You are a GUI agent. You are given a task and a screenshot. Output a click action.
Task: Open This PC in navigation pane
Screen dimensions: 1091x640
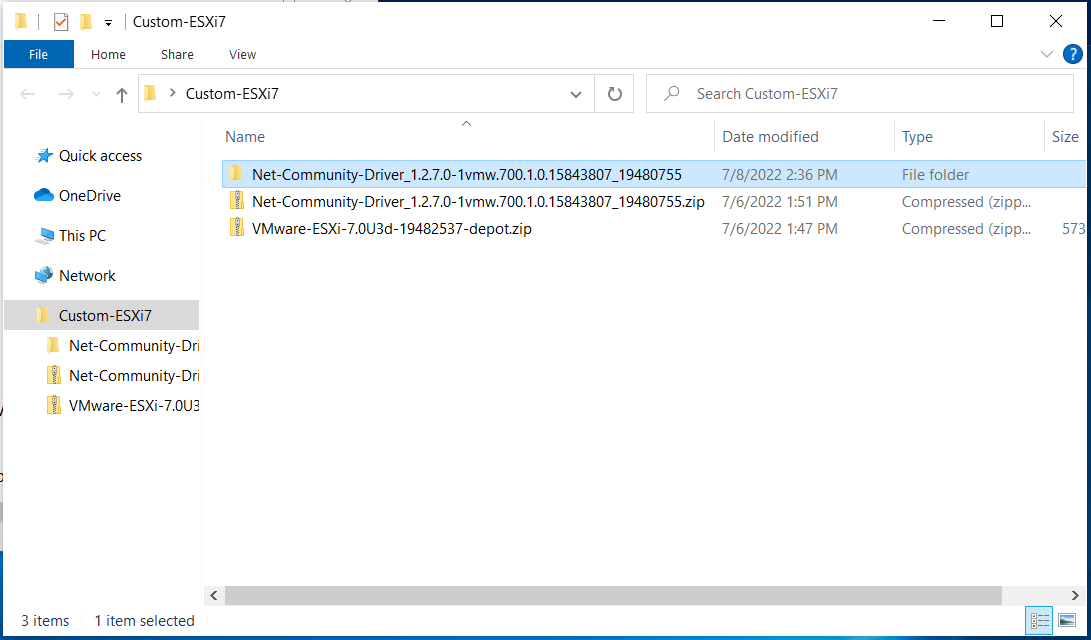(82, 236)
